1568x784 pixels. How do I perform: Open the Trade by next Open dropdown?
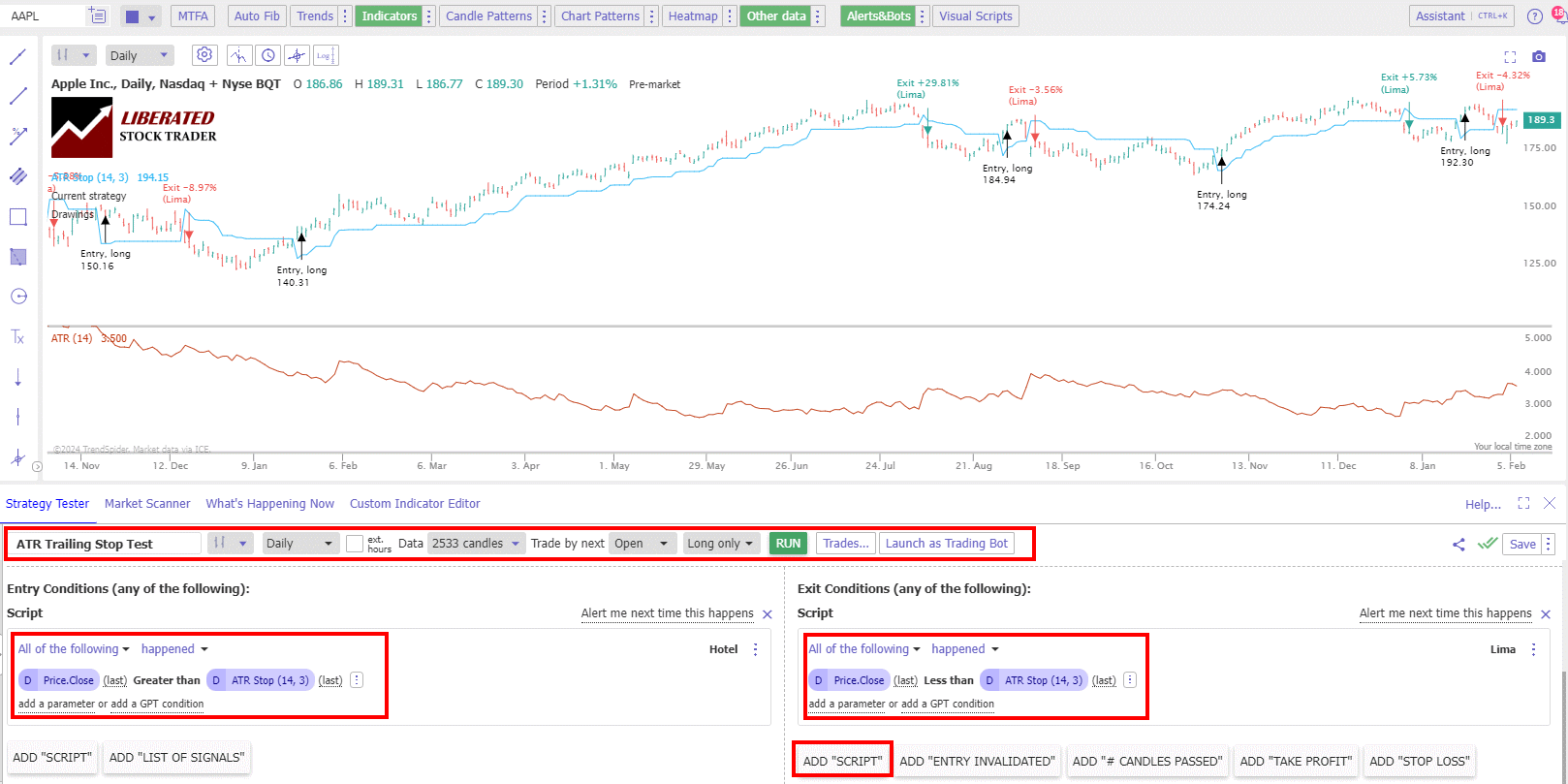[x=642, y=544]
